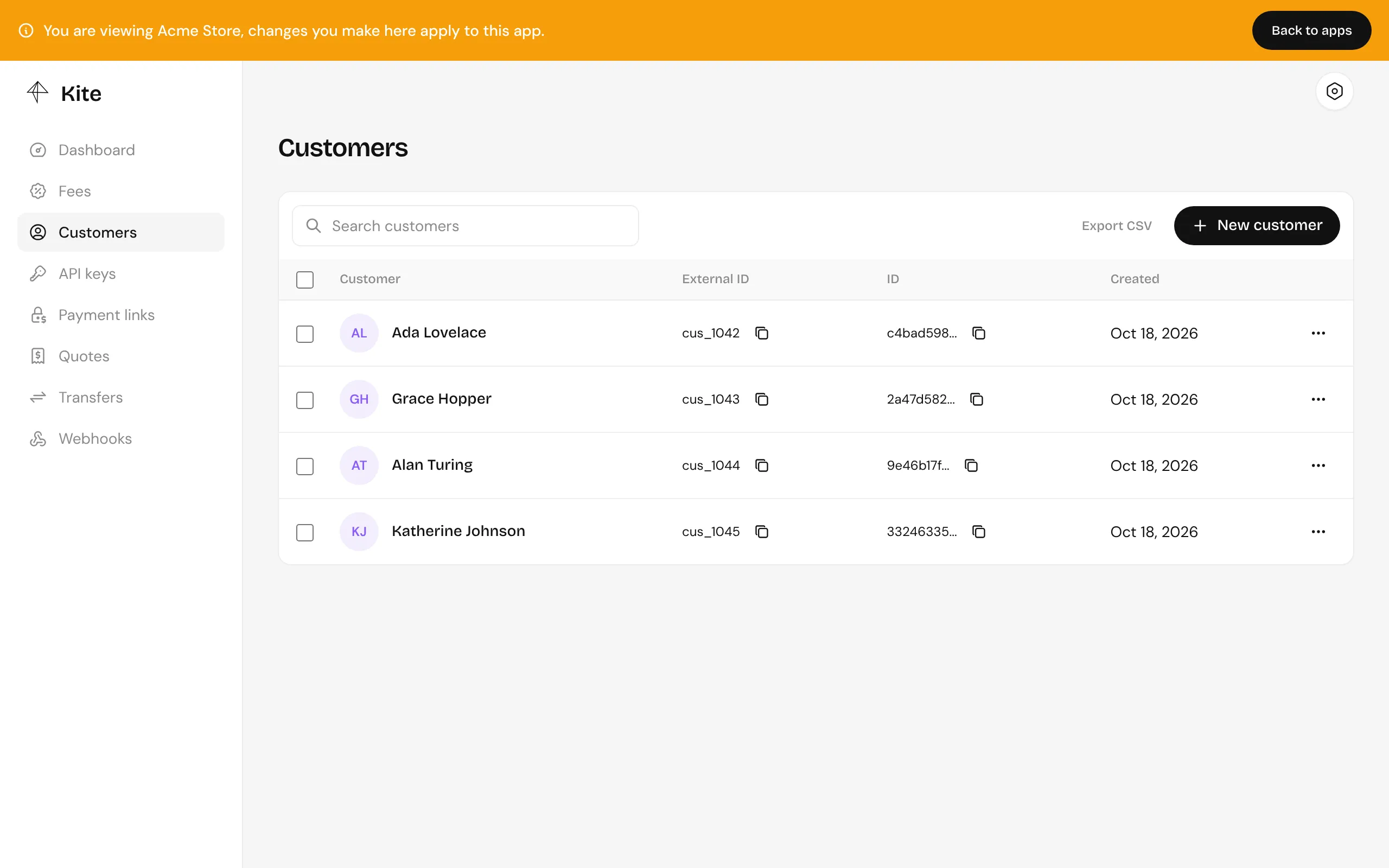Click the created date in Ada Lovelace row

click(x=1154, y=334)
